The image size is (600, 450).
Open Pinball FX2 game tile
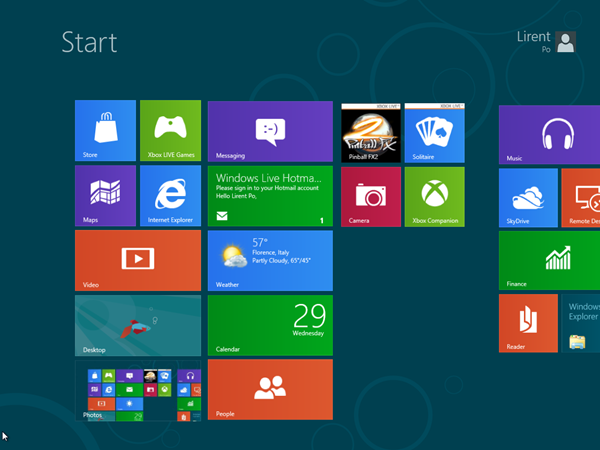point(371,133)
